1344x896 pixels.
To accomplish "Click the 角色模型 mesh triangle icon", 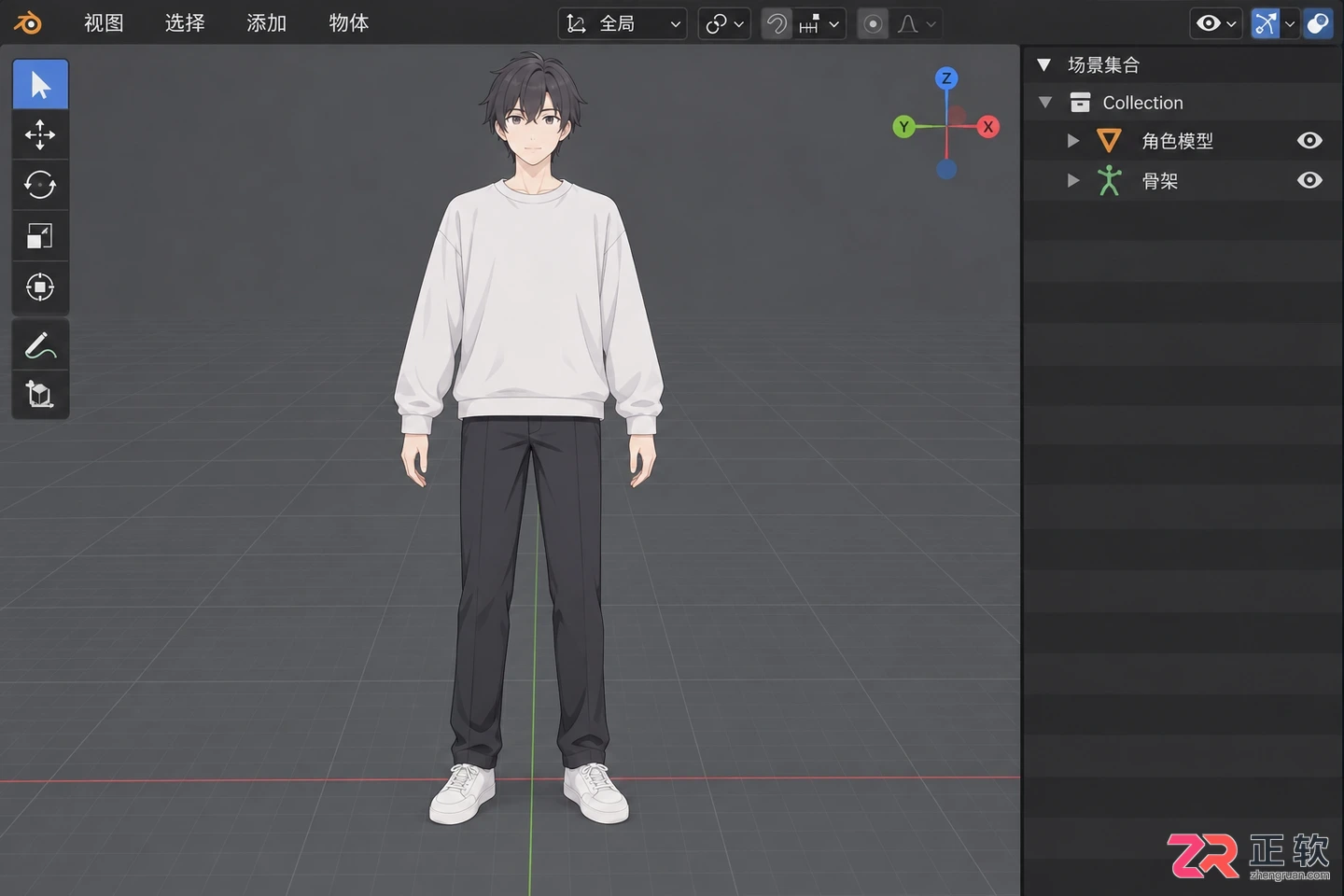I will pos(1109,141).
